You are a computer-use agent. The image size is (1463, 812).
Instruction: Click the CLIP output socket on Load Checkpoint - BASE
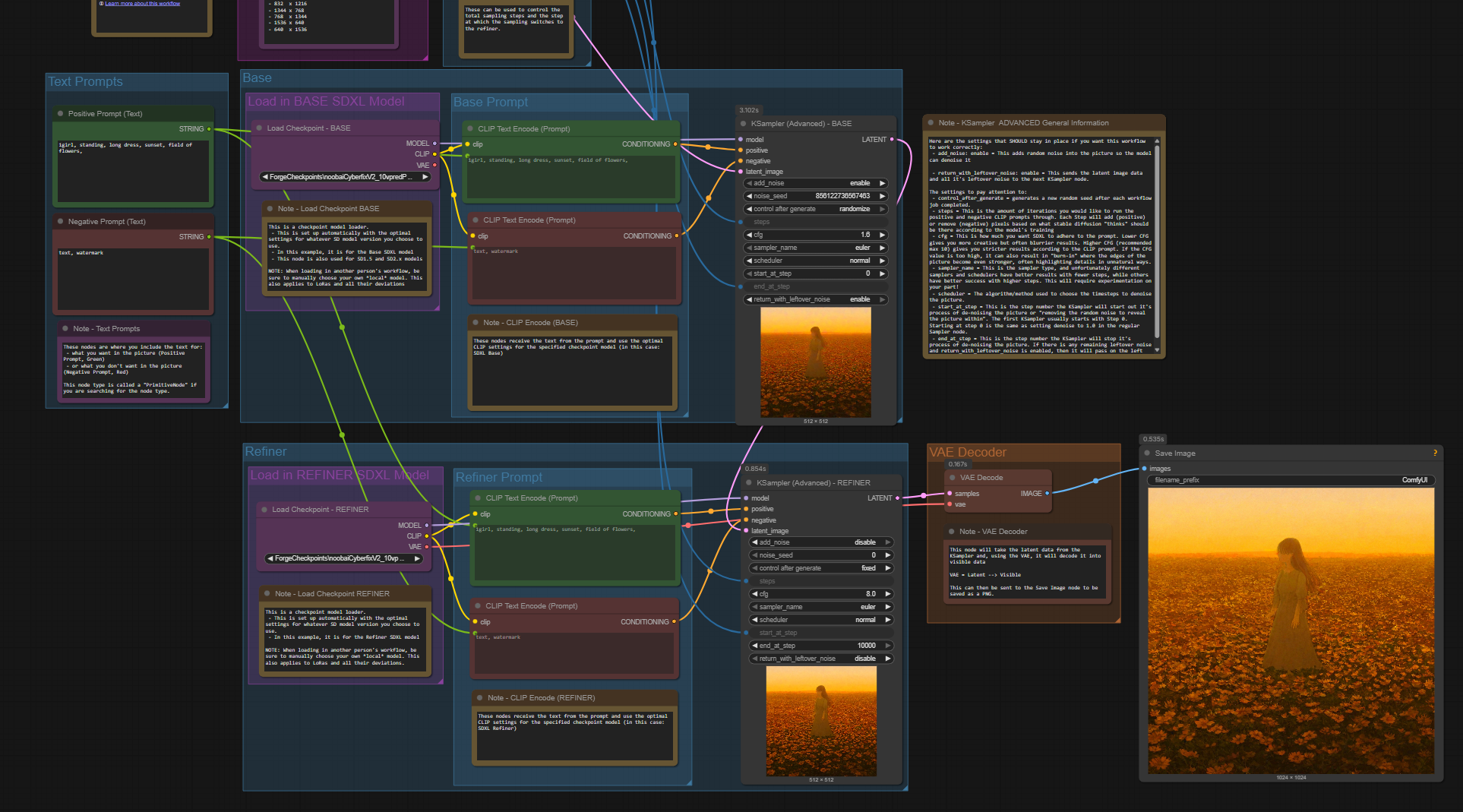pyautogui.click(x=434, y=154)
